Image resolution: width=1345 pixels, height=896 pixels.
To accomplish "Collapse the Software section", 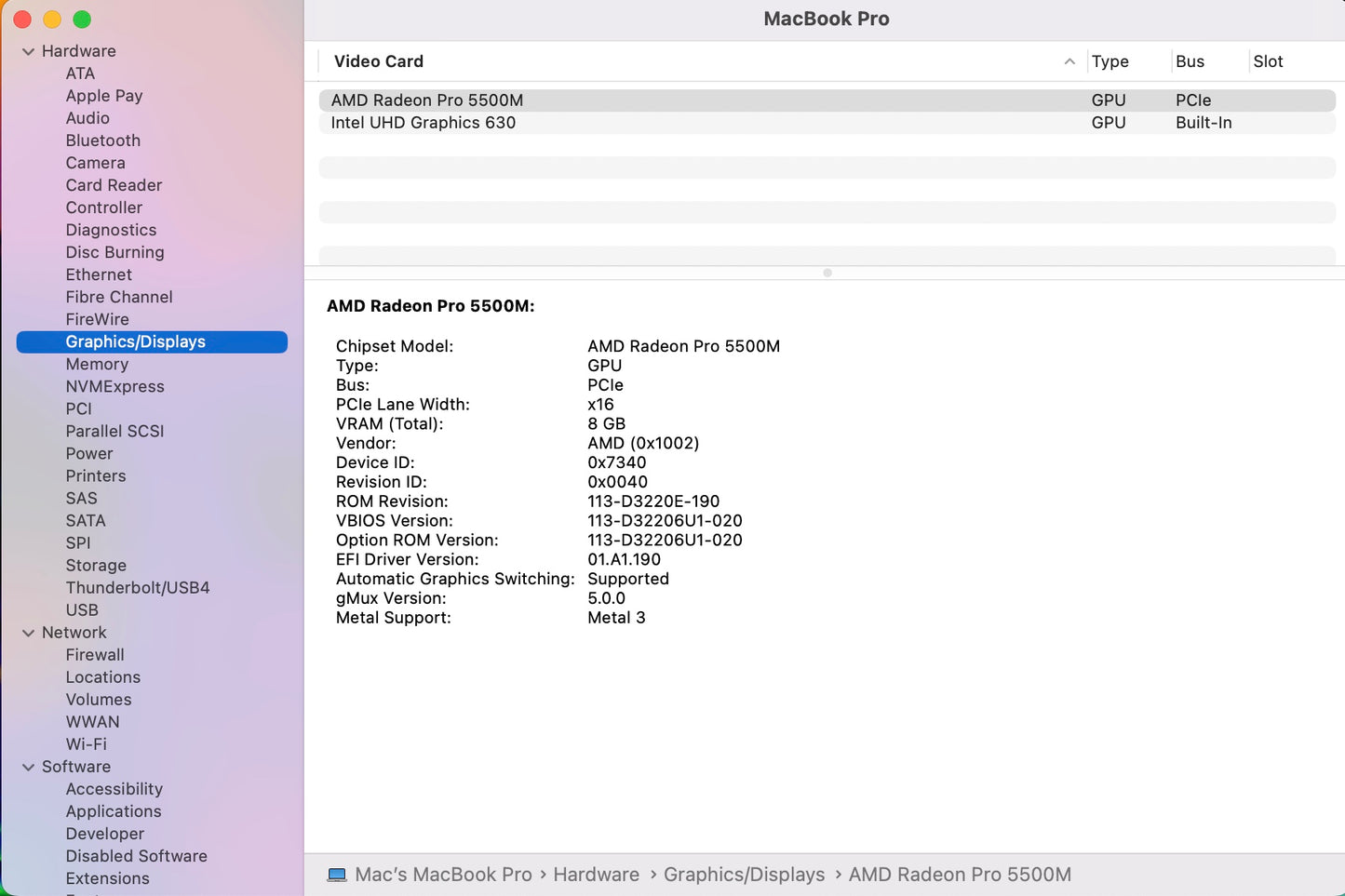I will click(28, 766).
